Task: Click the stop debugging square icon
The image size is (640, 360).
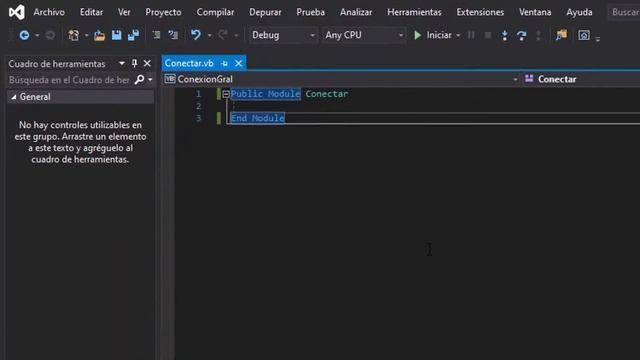Action: (x=488, y=36)
